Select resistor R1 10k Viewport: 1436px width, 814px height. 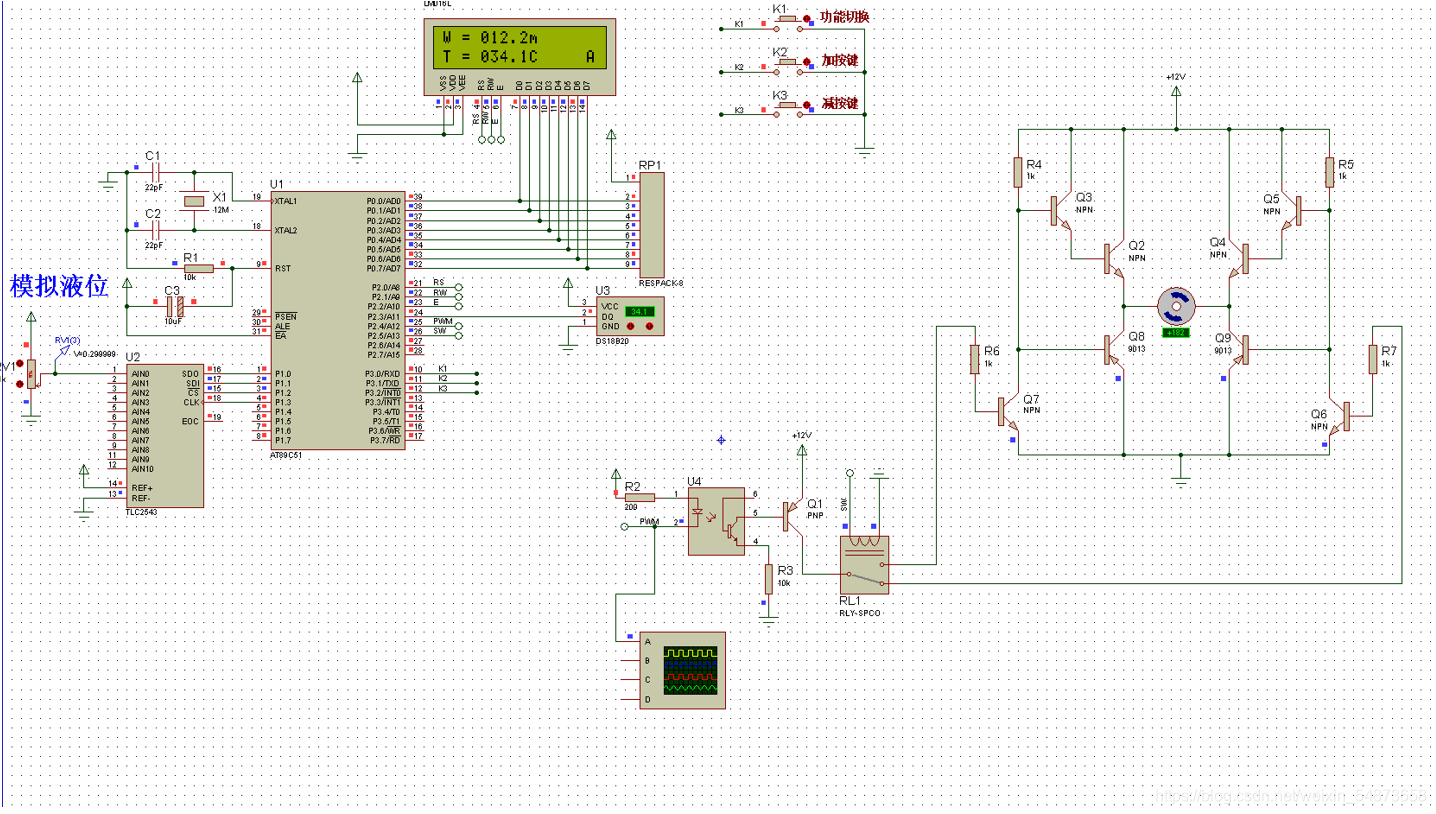(x=198, y=268)
